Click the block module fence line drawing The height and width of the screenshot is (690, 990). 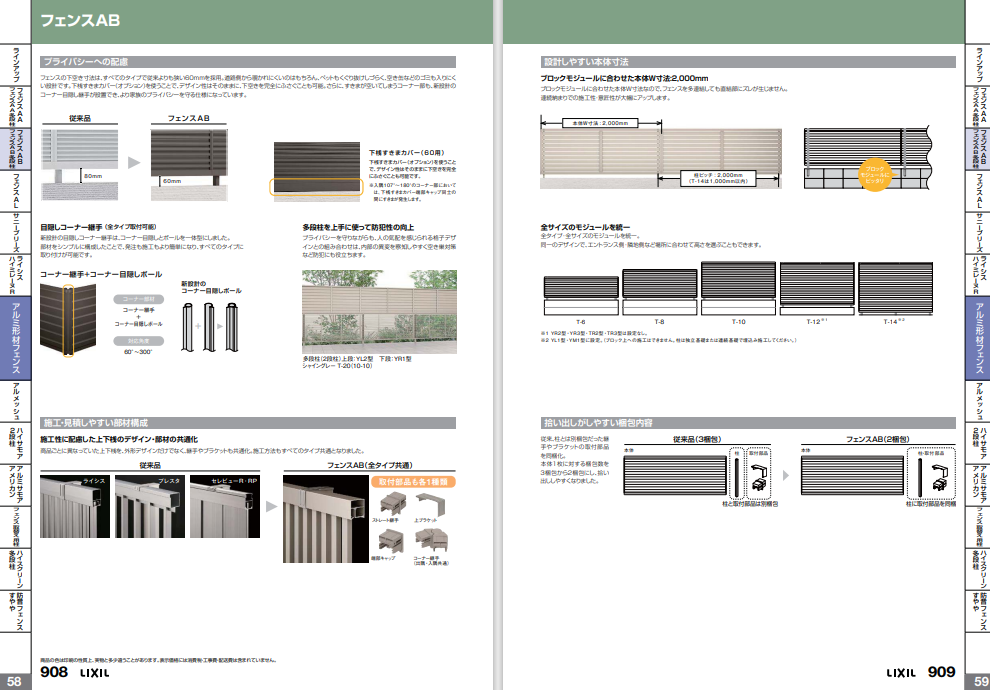(x=868, y=158)
